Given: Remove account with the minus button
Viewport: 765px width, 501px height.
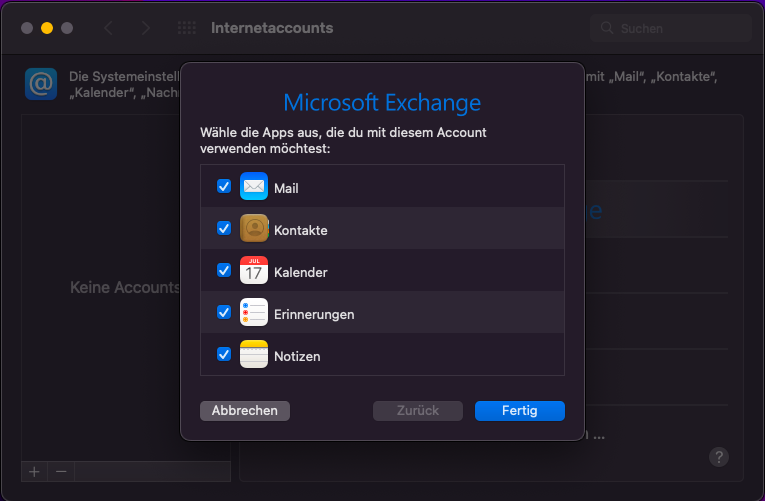Looking at the screenshot, I should 61,472.
